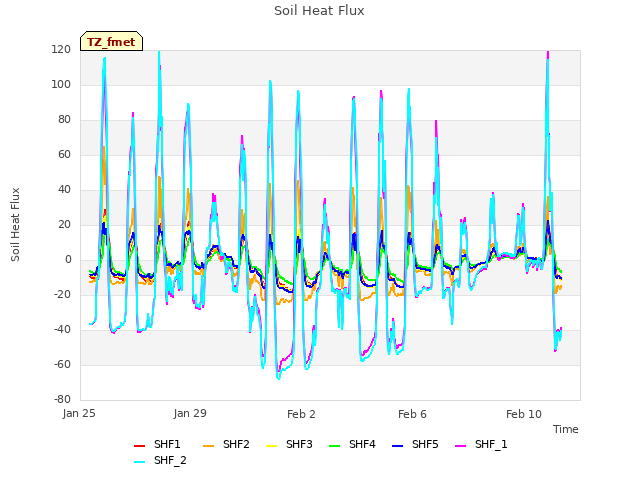
Task: Click the yellow SHF3 legend color marker
Action: [x=271, y=446]
